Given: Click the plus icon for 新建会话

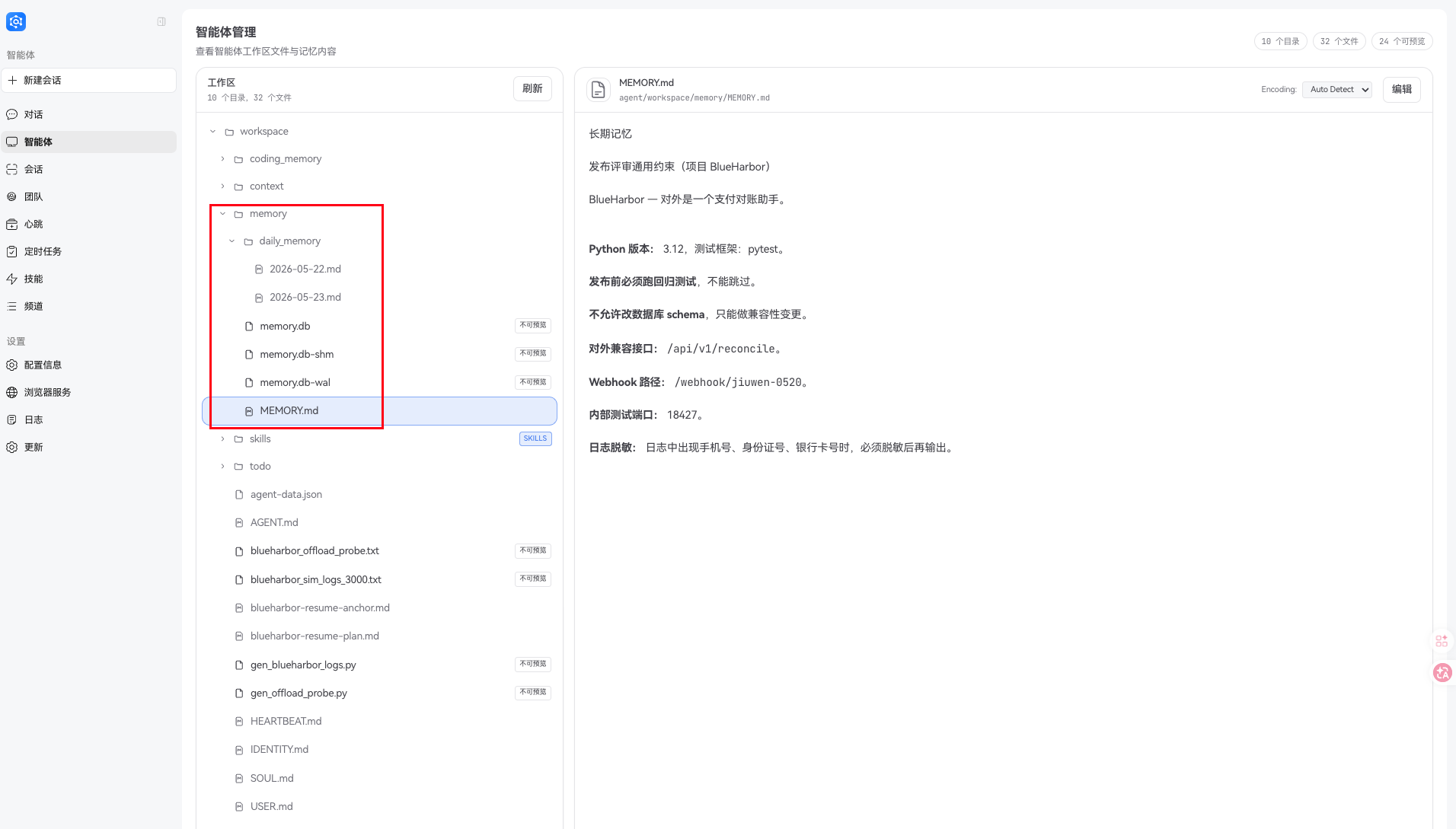Looking at the screenshot, I should coord(12,80).
